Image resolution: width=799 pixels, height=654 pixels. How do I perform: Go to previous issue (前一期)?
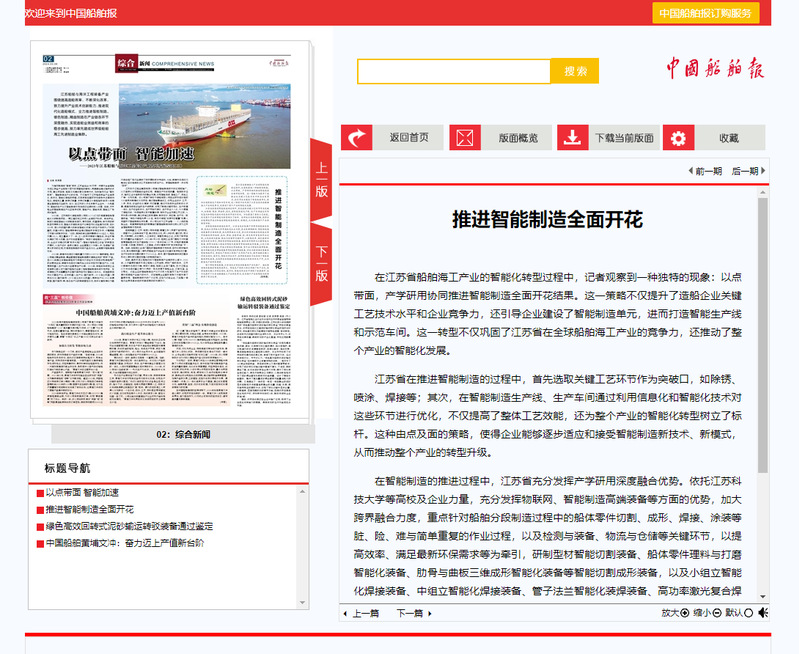pyautogui.click(x=704, y=171)
